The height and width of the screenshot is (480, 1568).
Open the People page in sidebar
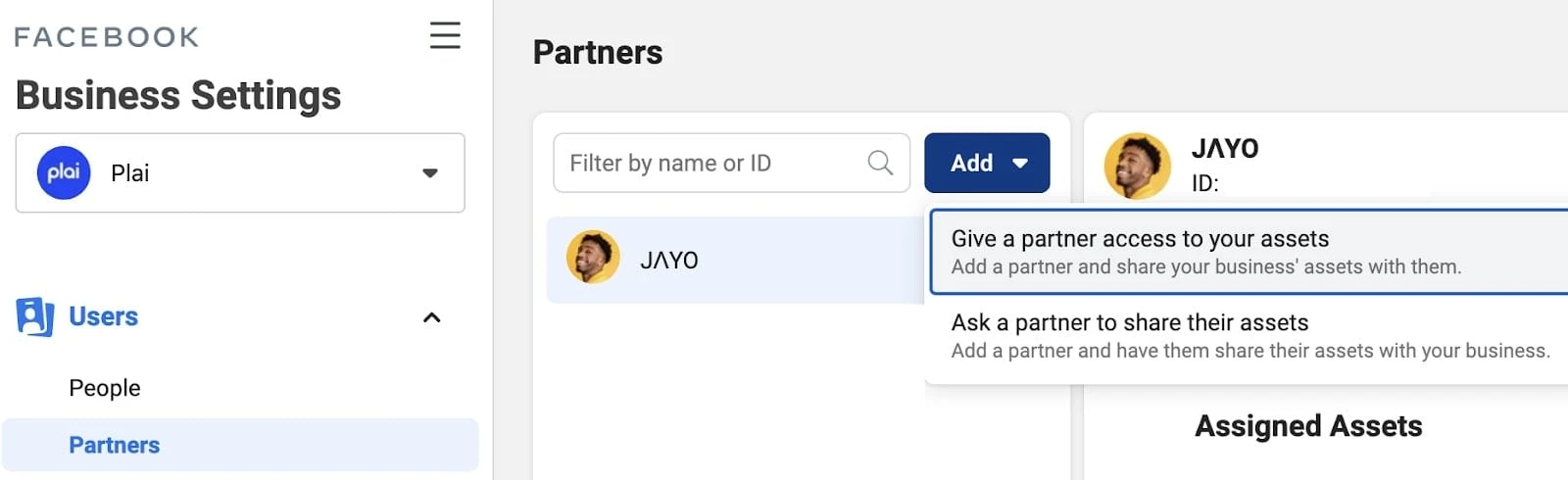pyautogui.click(x=105, y=388)
